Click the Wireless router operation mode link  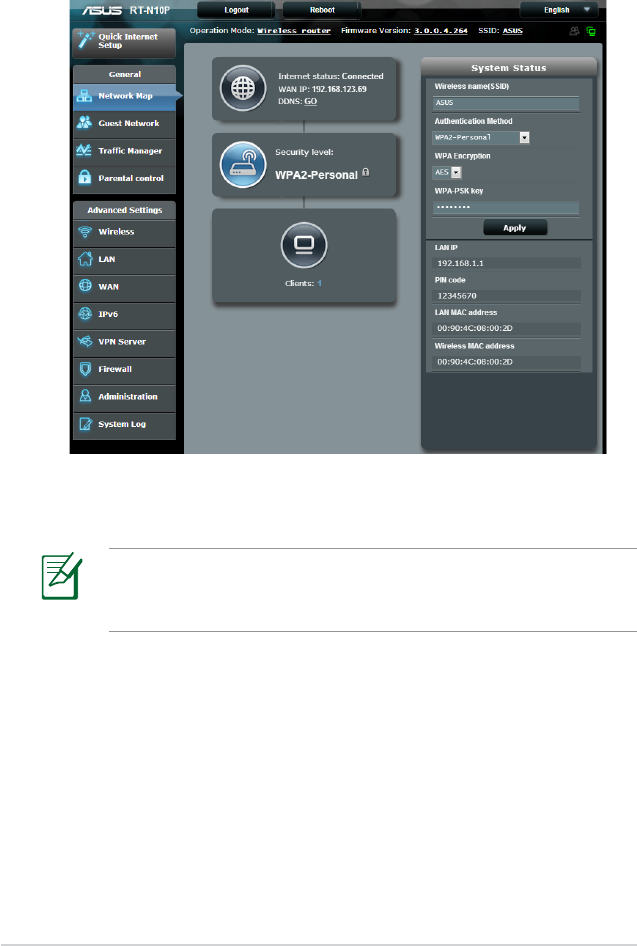(294, 31)
